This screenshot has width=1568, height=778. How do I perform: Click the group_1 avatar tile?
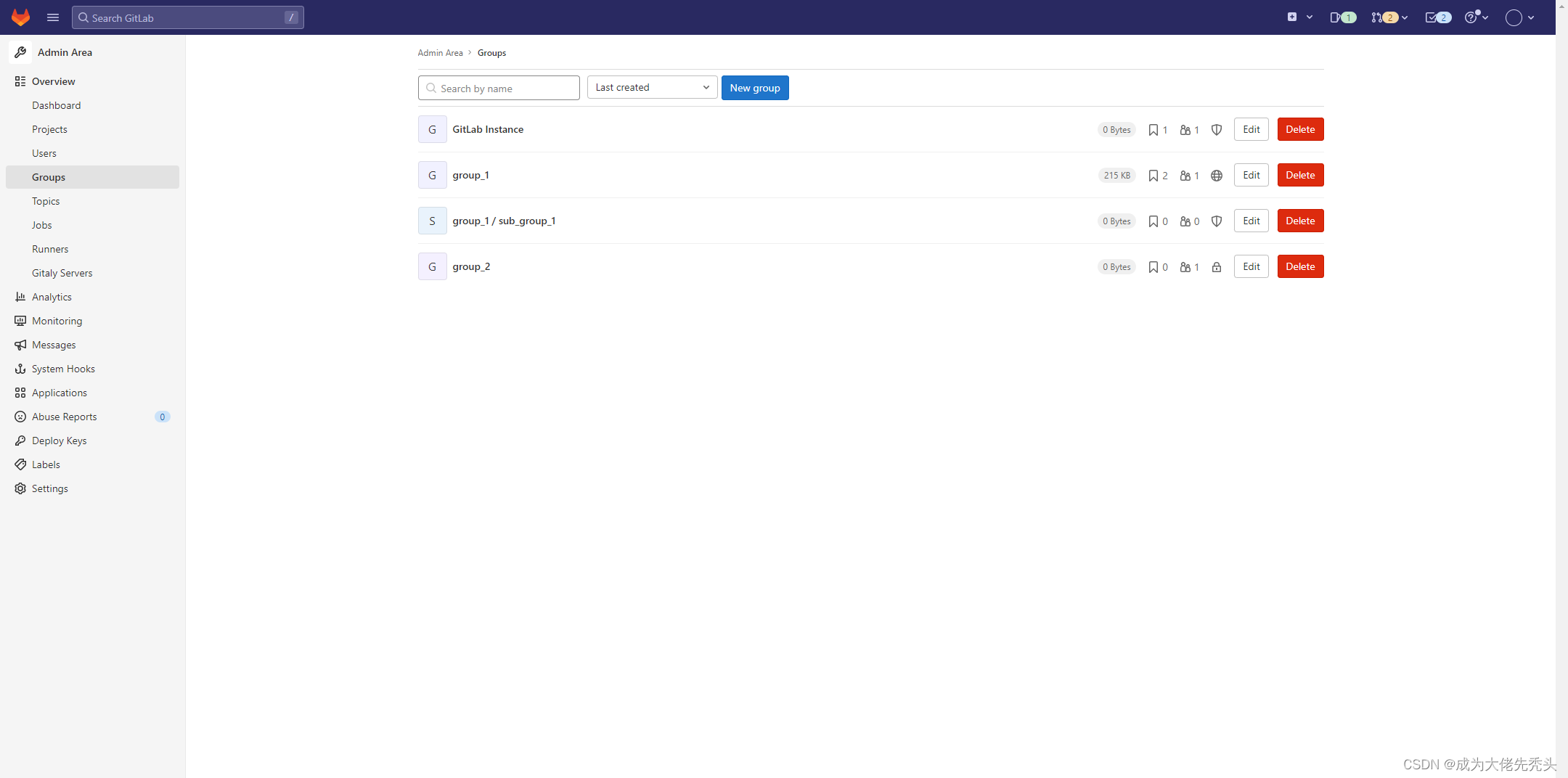click(432, 175)
